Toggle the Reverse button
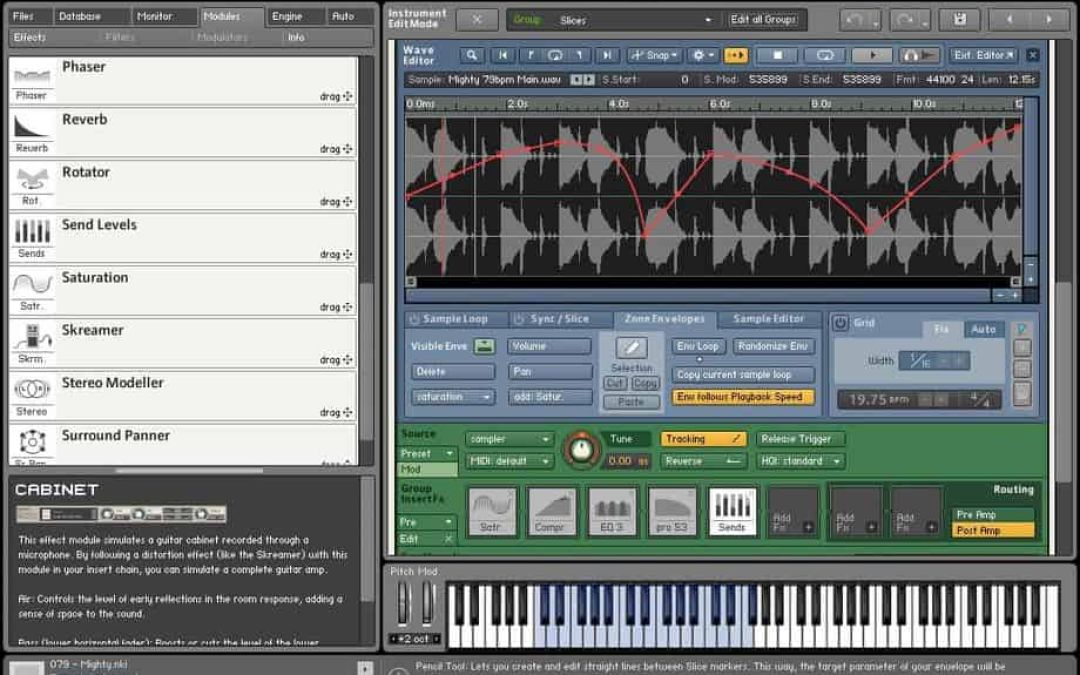Screen dimensions: 1080x675 703,461
